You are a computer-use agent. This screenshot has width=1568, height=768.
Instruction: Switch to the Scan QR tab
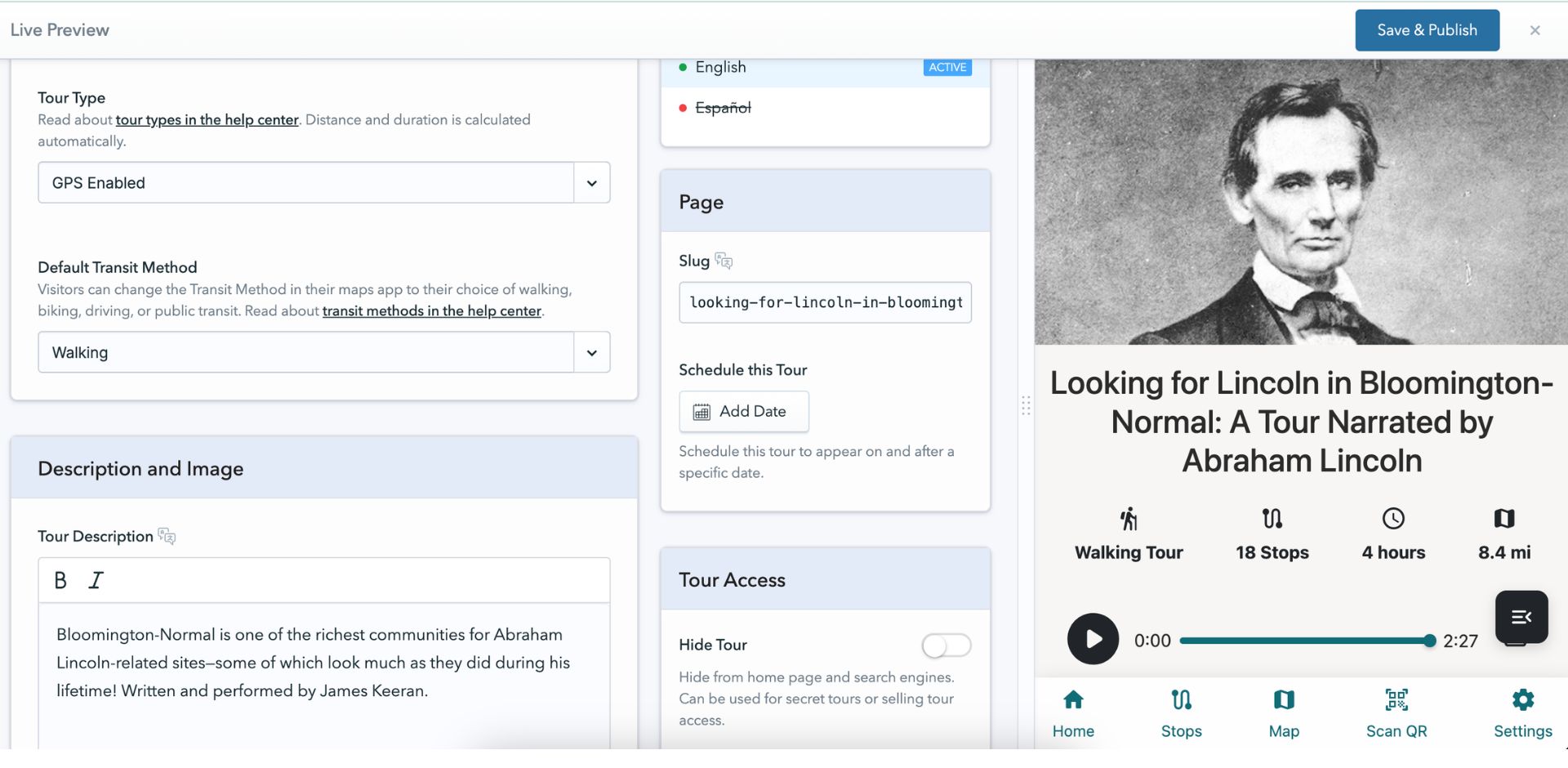click(x=1396, y=712)
